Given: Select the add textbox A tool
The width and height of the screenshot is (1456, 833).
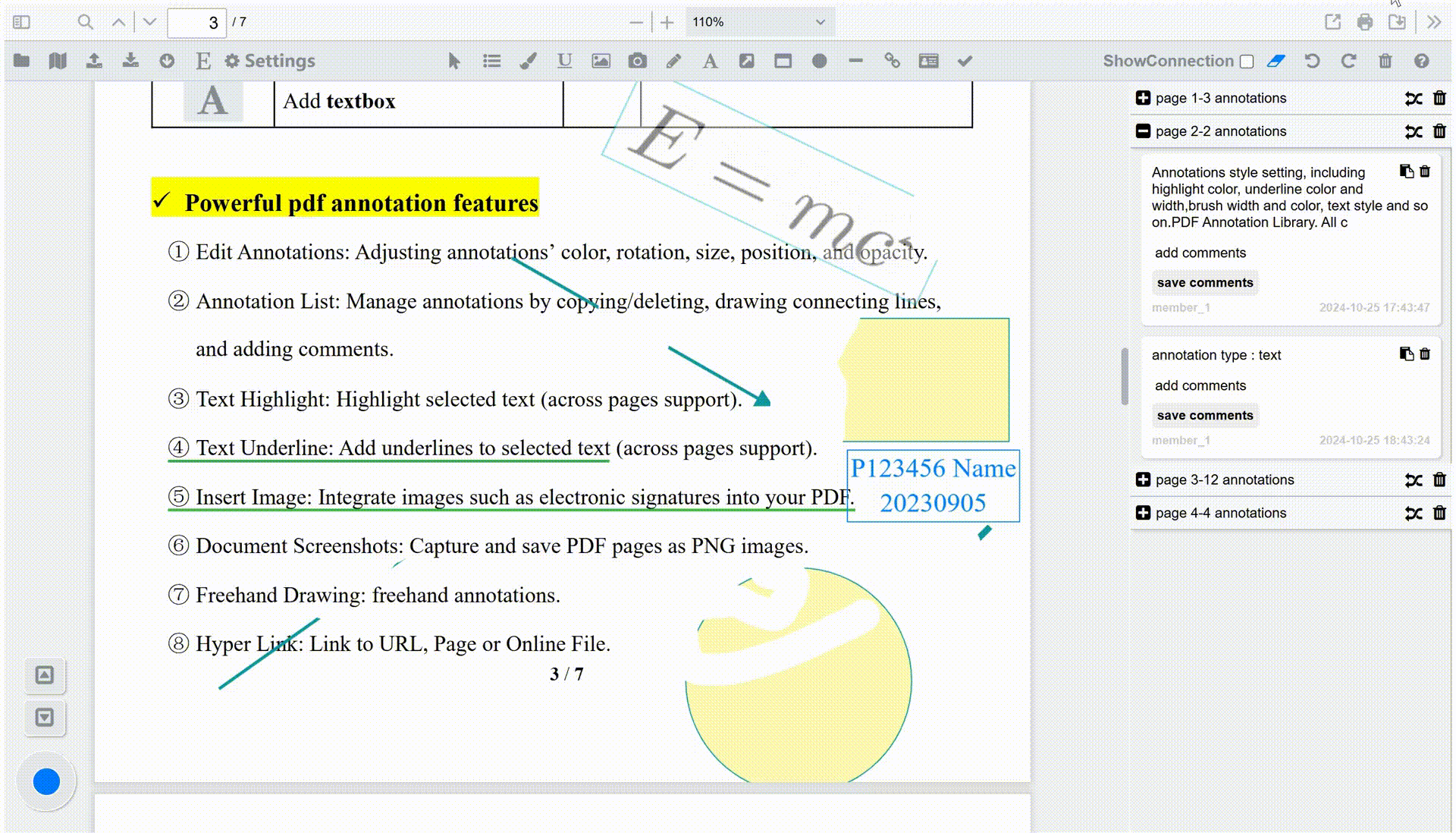Looking at the screenshot, I should pyautogui.click(x=710, y=61).
